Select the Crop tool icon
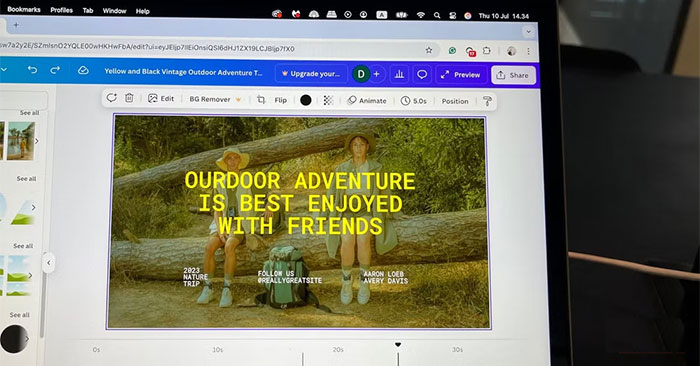 (261, 100)
